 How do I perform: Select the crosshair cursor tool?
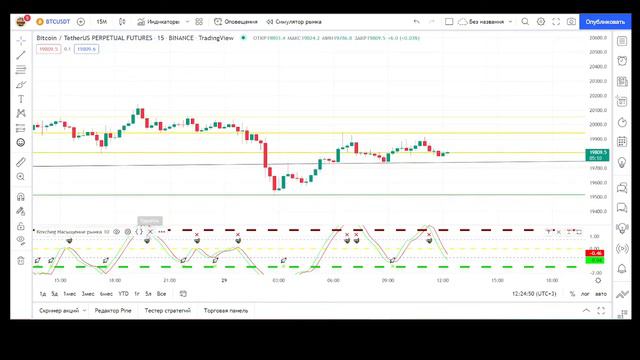[x=21, y=40]
